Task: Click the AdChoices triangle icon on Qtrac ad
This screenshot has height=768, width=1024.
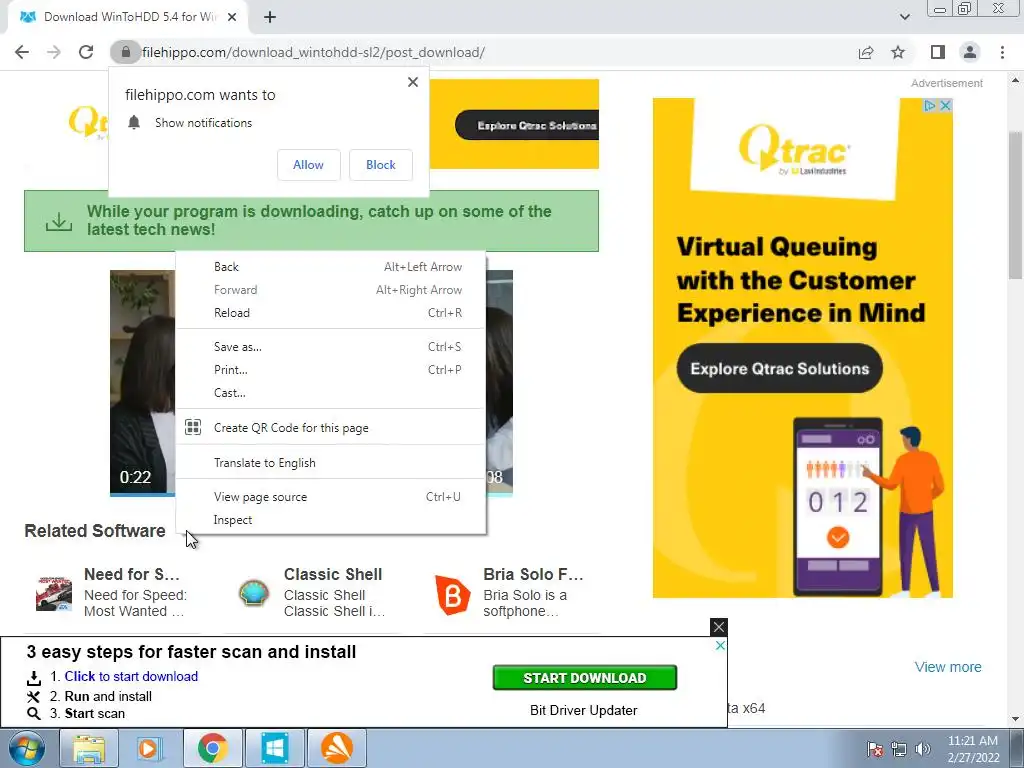Action: [929, 105]
